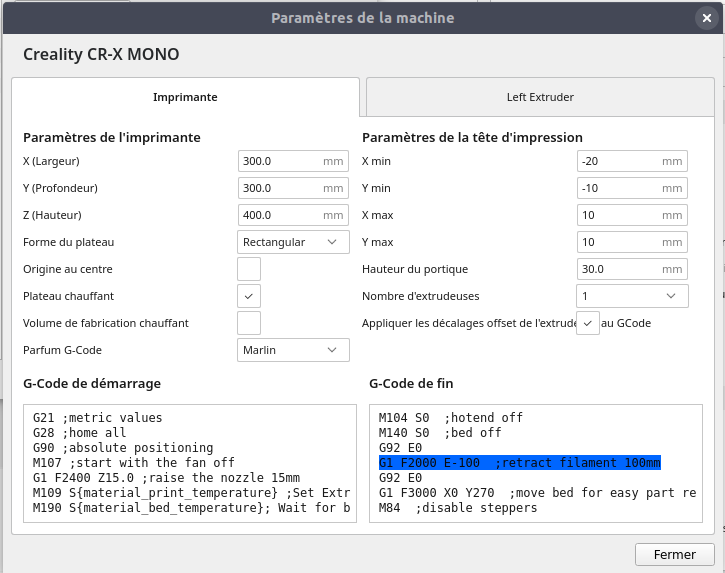
Task: Toggle Appliquer les décalages offset checkbox
Action: [588, 323]
